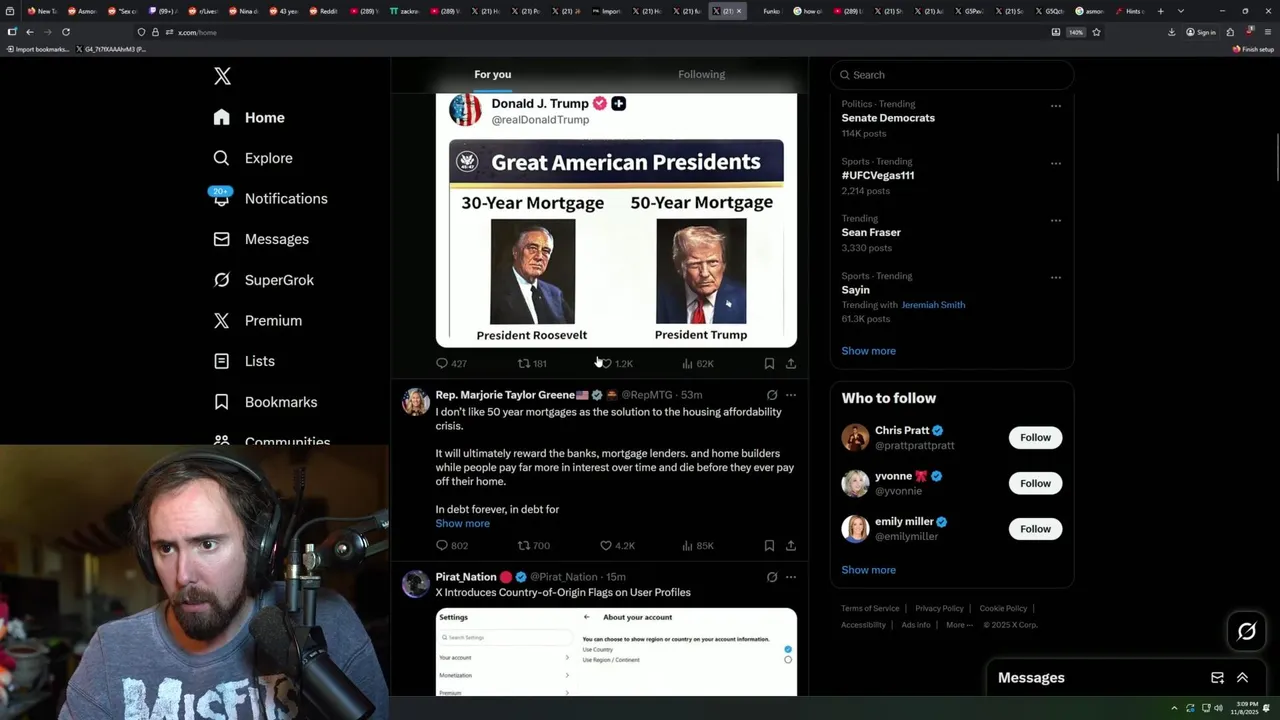Viewport: 1280px width, 720px height.
Task: Open more options for Sean Fraser trend
Action: point(1055,220)
